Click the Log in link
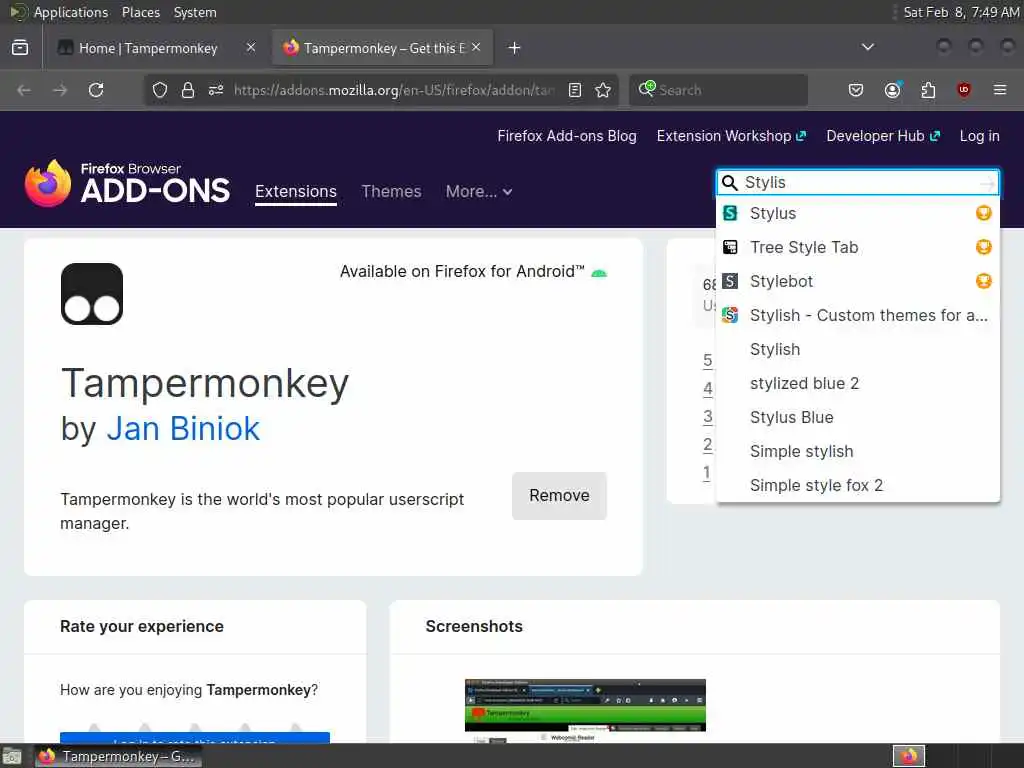Viewport: 1024px width, 768px height. click(x=980, y=136)
